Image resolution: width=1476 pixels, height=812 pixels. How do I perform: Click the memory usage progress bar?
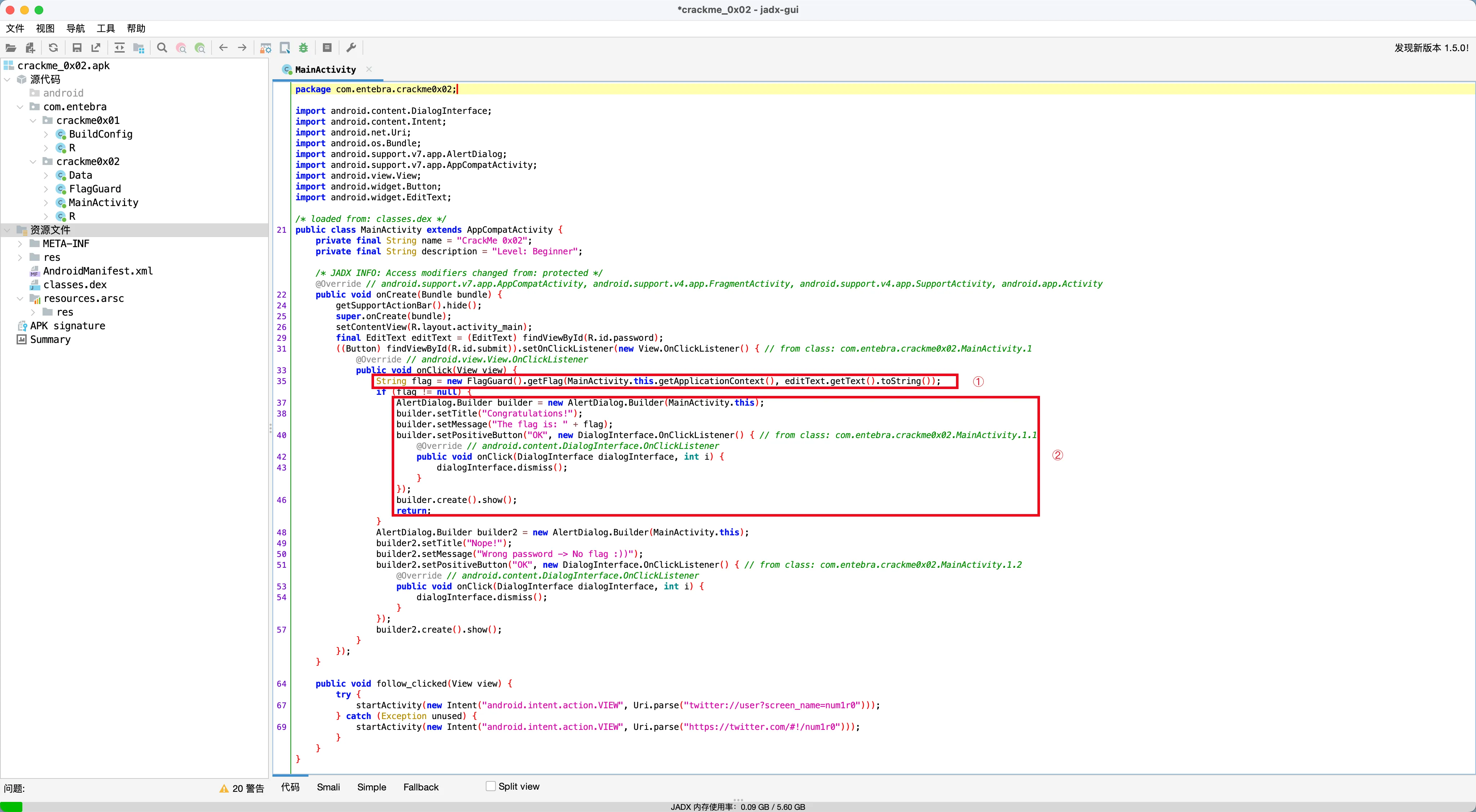coord(737,807)
